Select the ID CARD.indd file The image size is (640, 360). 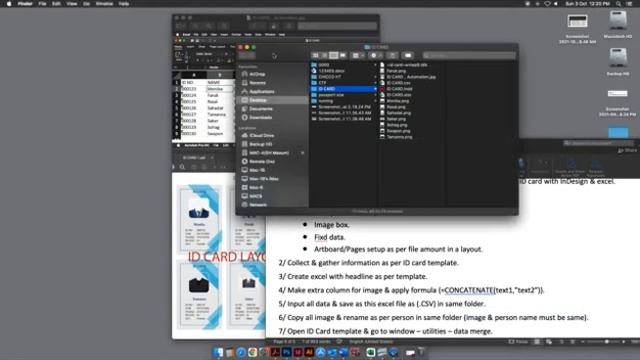[399, 89]
